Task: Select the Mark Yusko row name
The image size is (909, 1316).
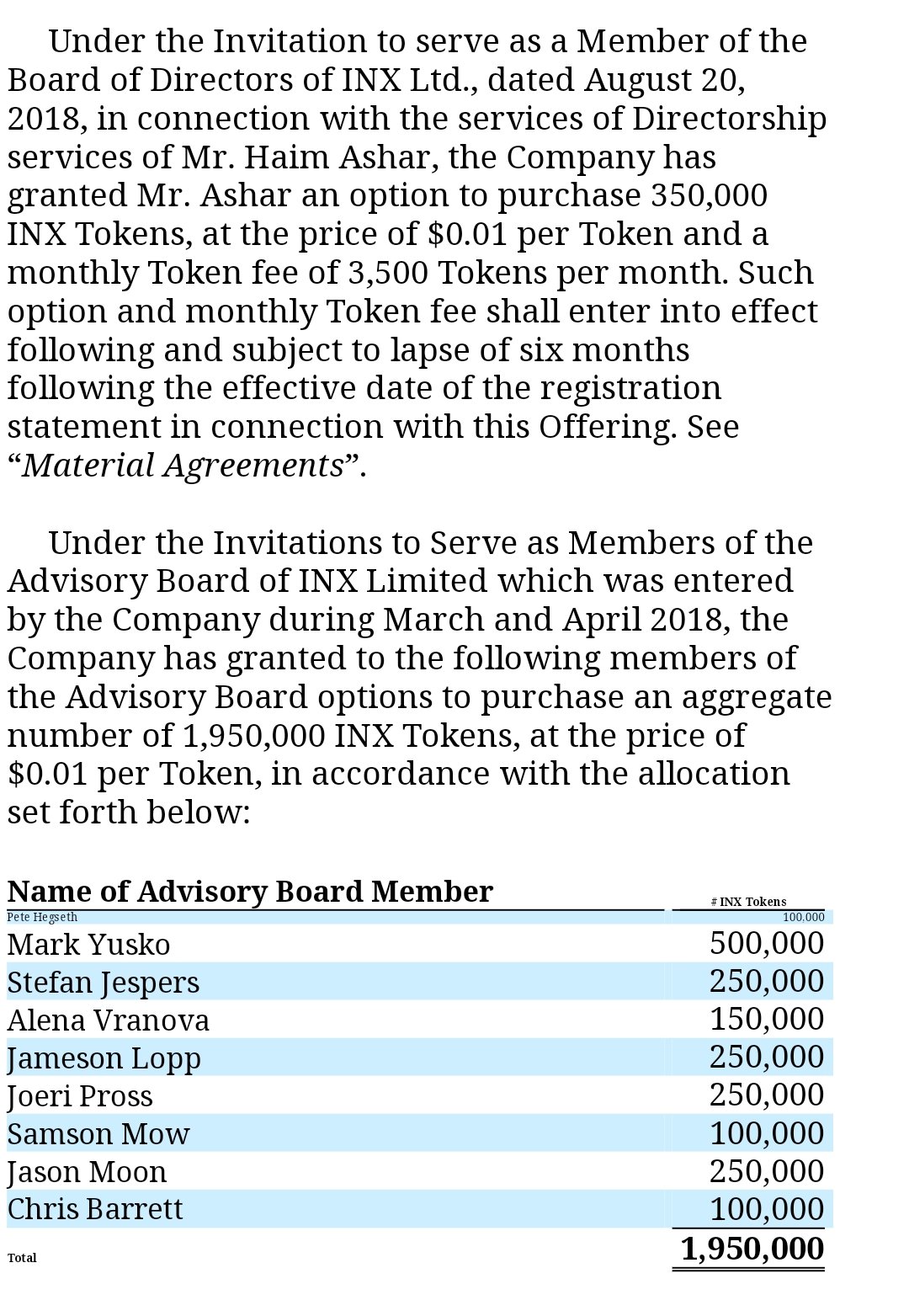Action: pos(88,944)
